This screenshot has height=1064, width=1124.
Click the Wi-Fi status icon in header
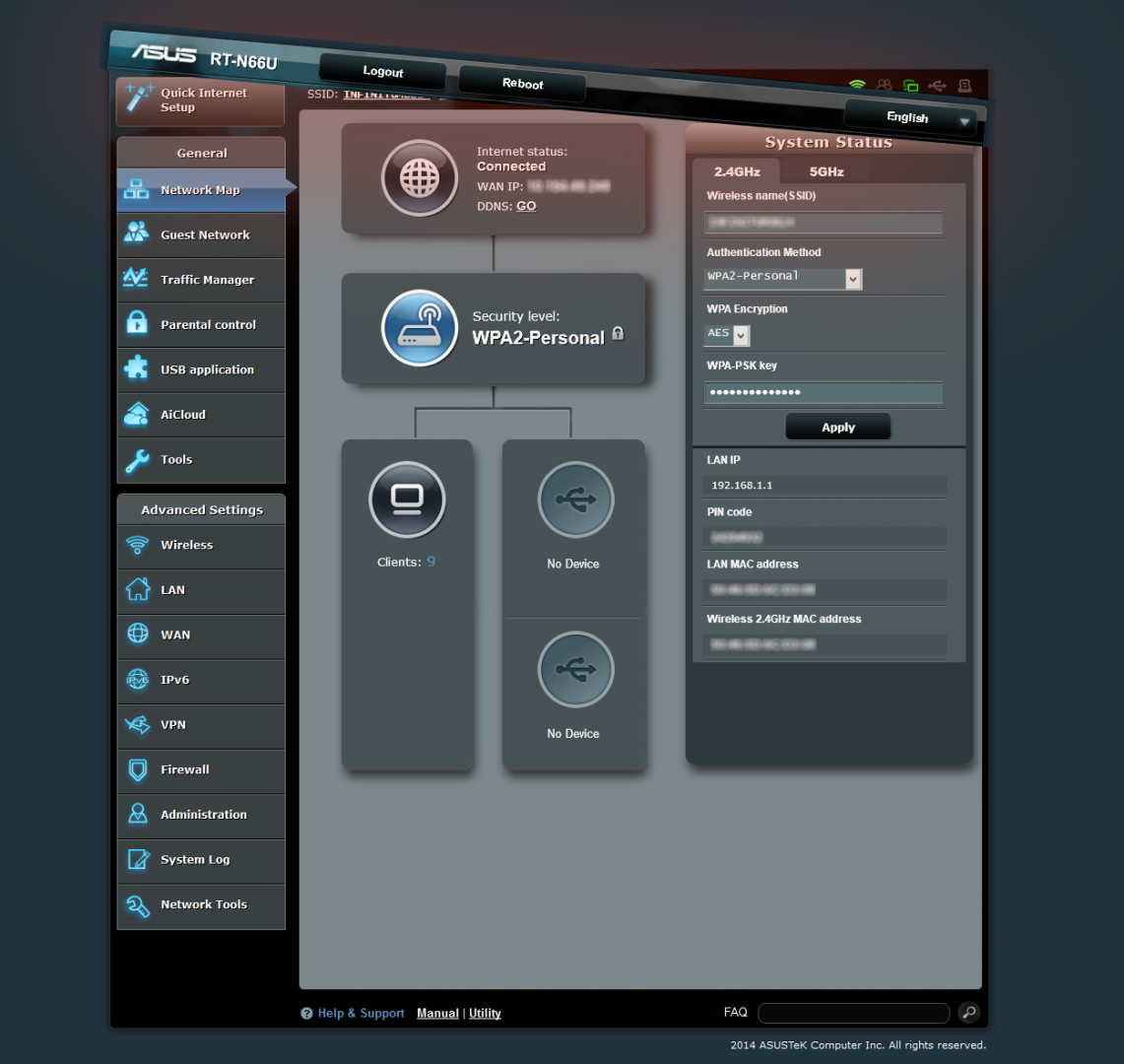coord(857,86)
